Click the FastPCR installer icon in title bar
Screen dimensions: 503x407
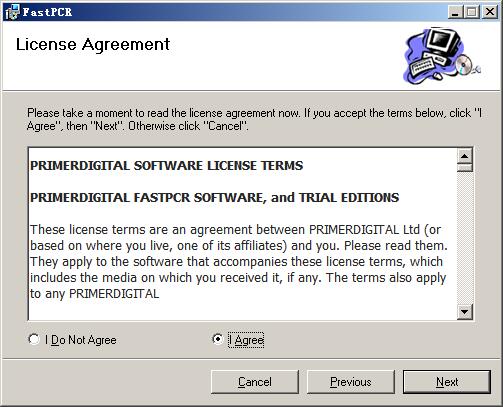tap(12, 12)
